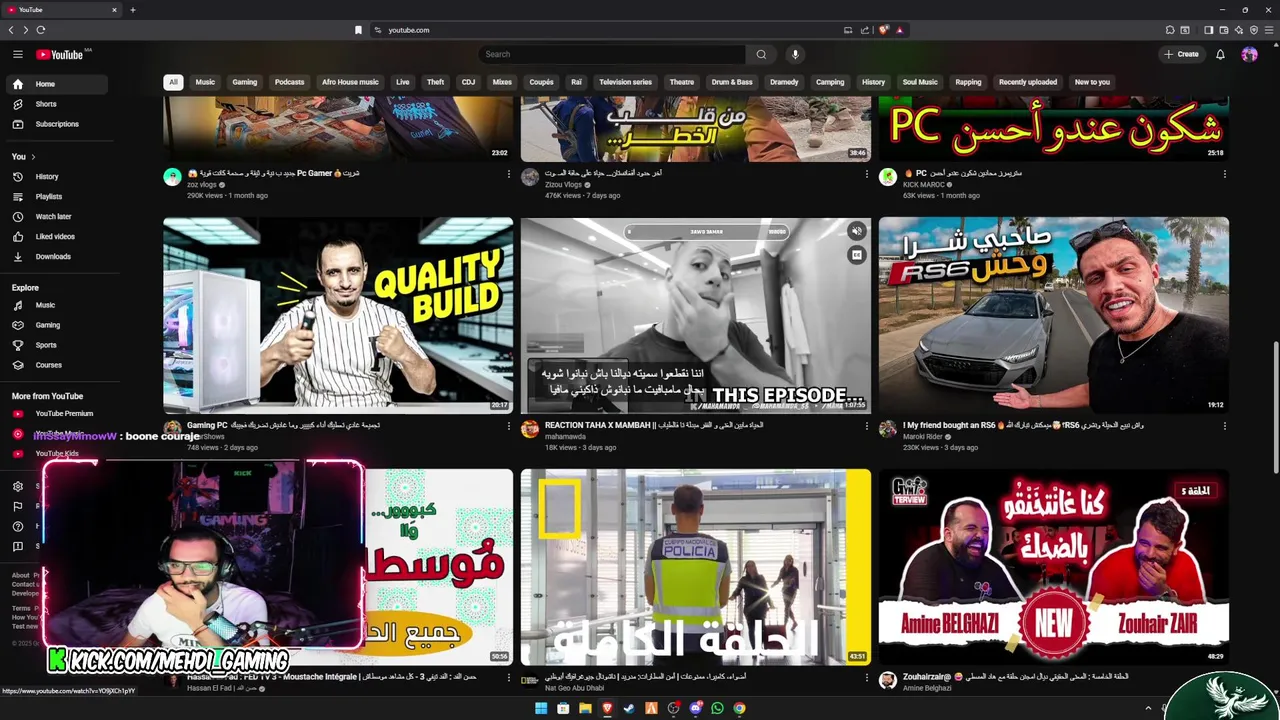
Task: Select the Recently uploaded chip
Action: point(1028,82)
